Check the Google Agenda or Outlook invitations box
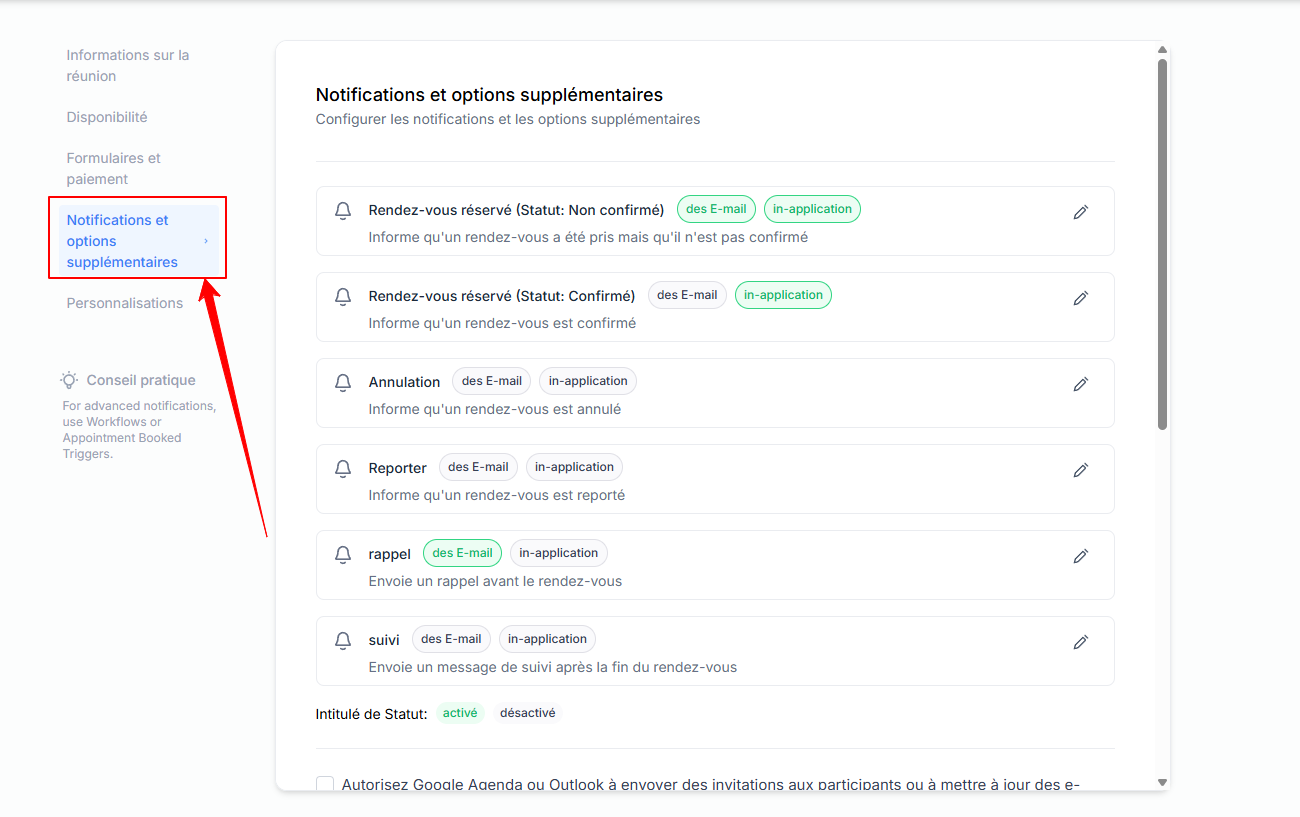The height and width of the screenshot is (817, 1300). 325,784
